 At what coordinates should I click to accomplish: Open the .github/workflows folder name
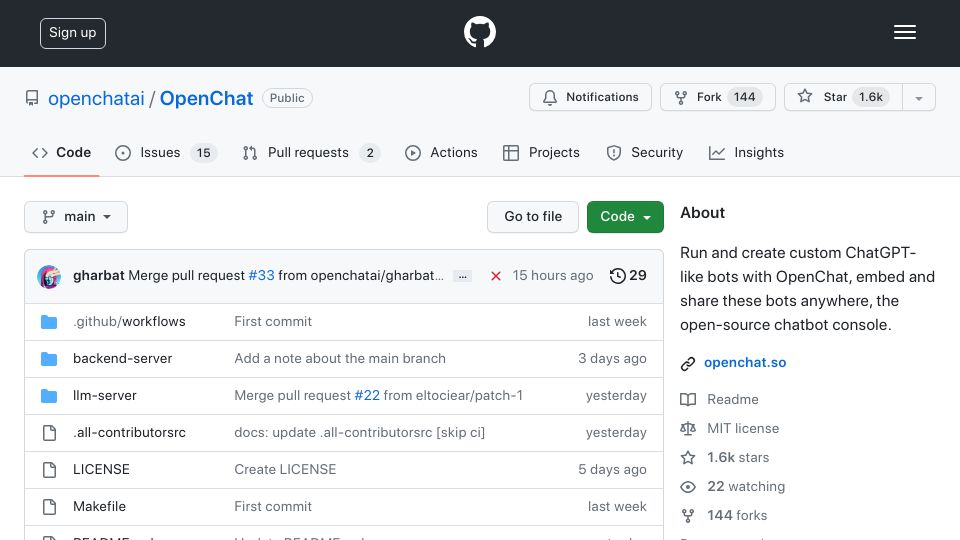coord(129,321)
